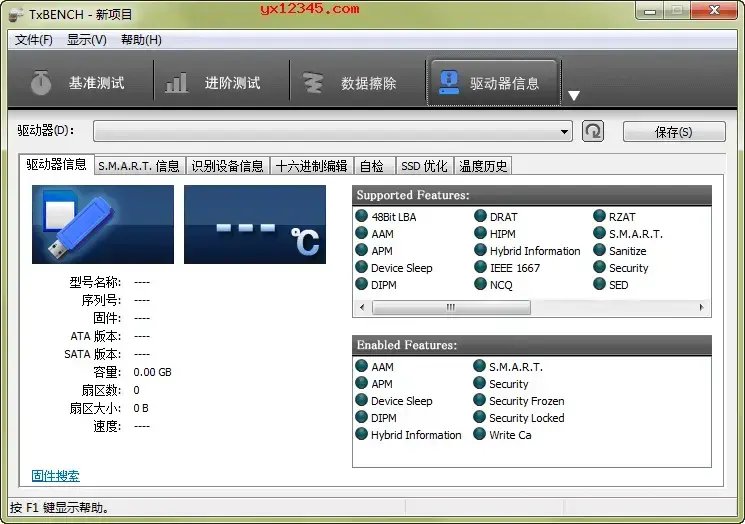Click the white toolbar overflow arrow
This screenshot has width=745, height=524.
point(573,95)
